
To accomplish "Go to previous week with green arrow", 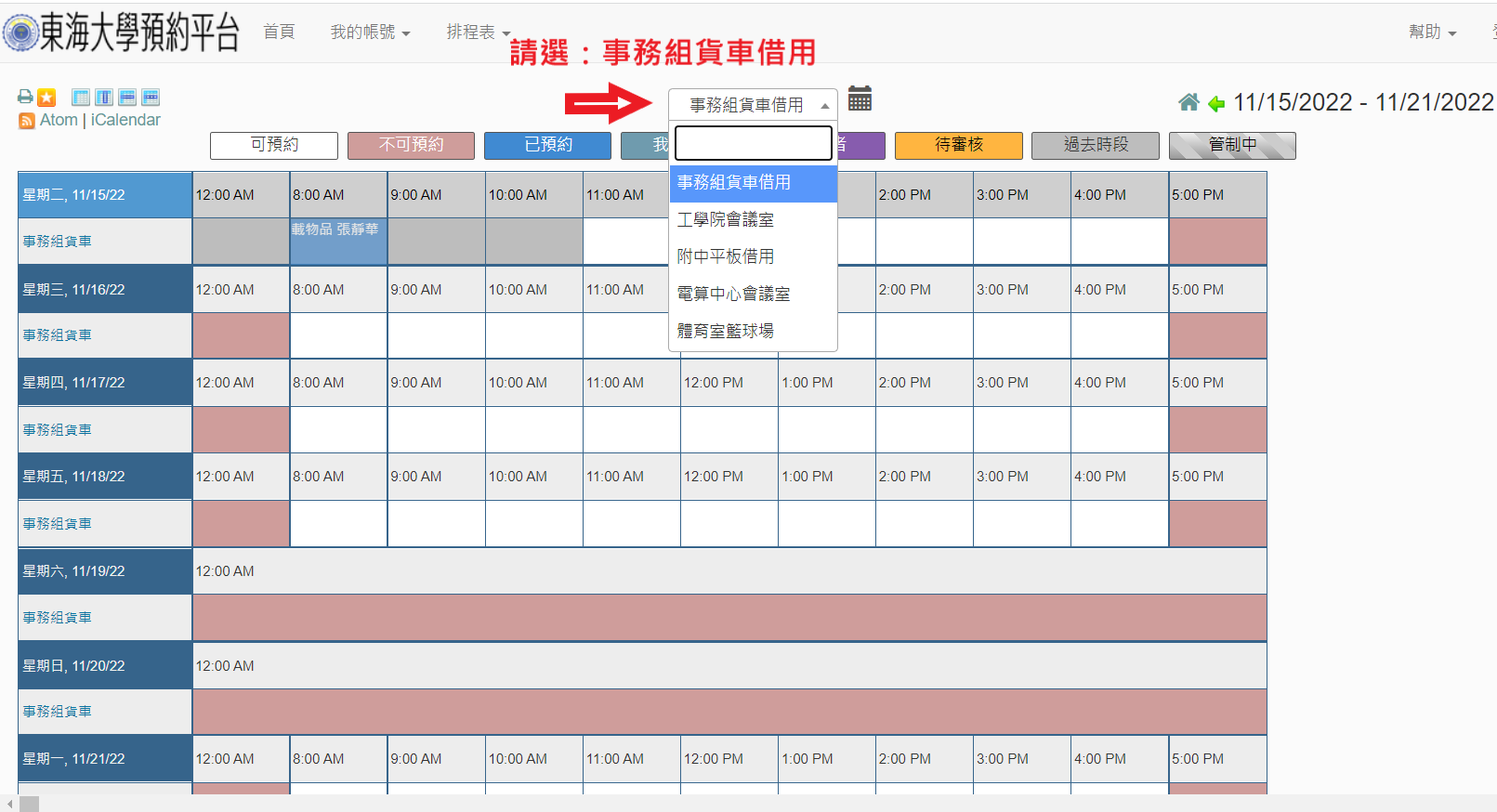I will [x=1215, y=103].
